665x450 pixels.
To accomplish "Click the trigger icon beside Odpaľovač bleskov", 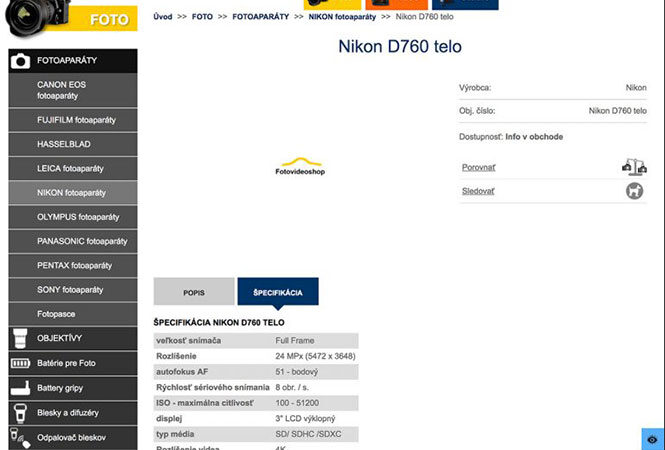I will tap(20, 438).
